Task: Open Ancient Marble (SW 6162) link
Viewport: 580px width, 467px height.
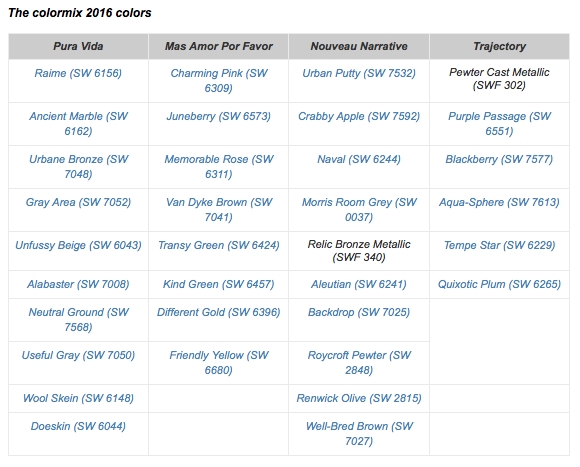Action: point(78,123)
